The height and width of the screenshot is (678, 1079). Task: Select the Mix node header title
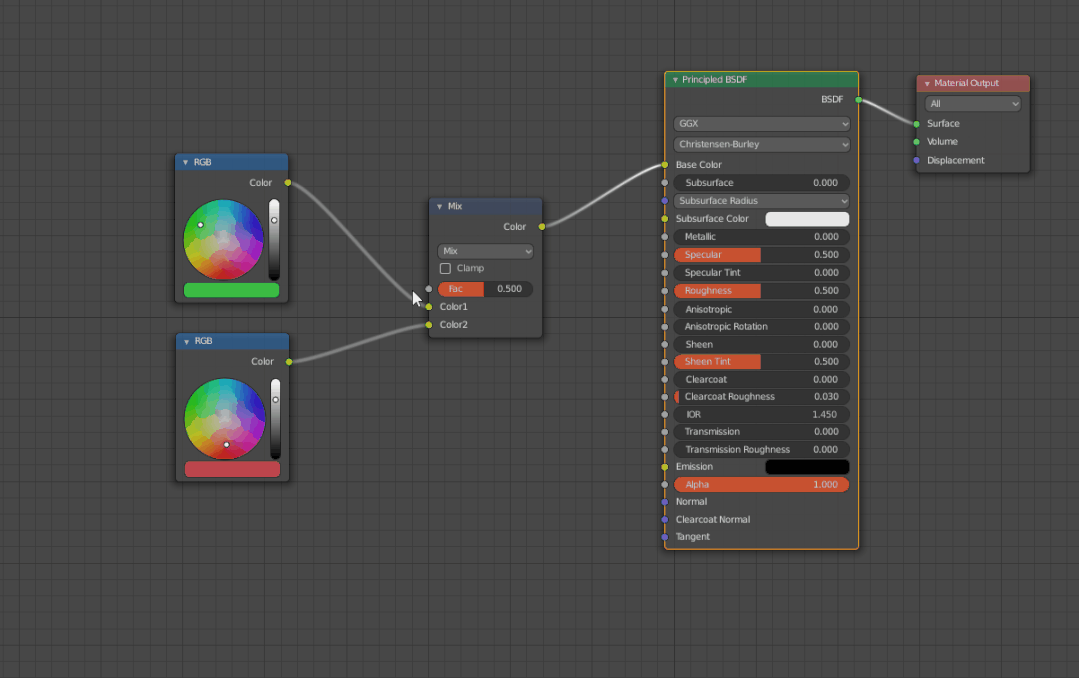[455, 206]
